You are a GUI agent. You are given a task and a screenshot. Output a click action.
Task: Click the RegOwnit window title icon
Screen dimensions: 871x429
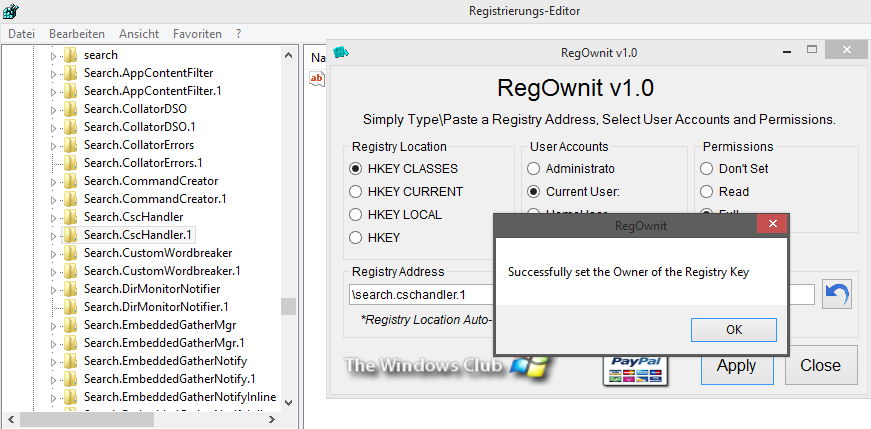point(341,52)
